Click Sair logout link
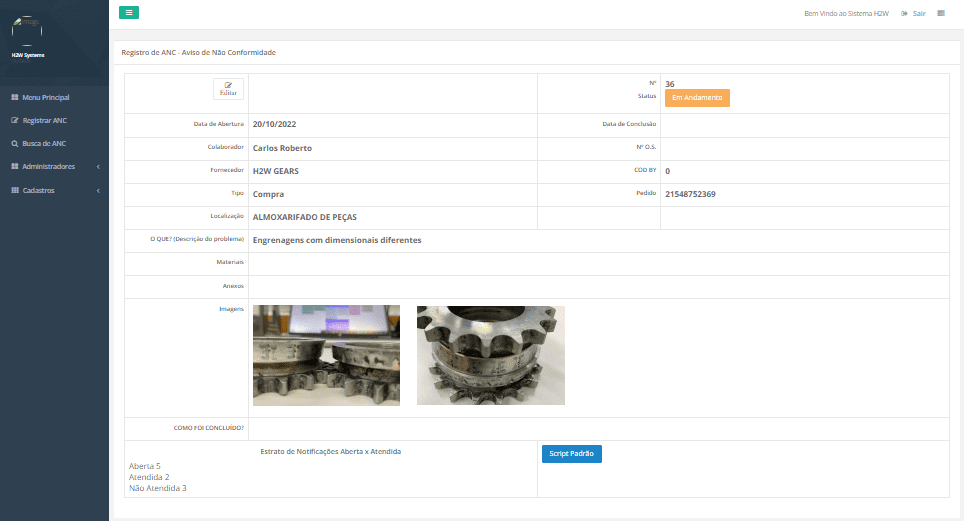This screenshot has width=964, height=521. click(x=919, y=14)
